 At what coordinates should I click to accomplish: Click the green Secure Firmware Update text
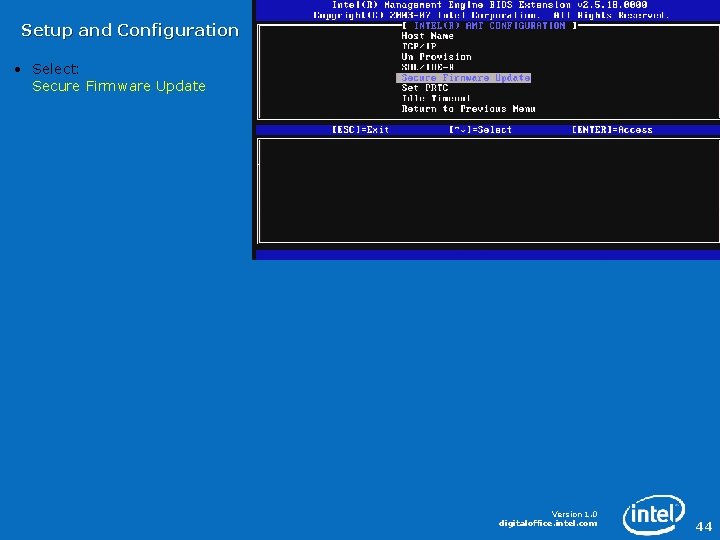(x=118, y=86)
